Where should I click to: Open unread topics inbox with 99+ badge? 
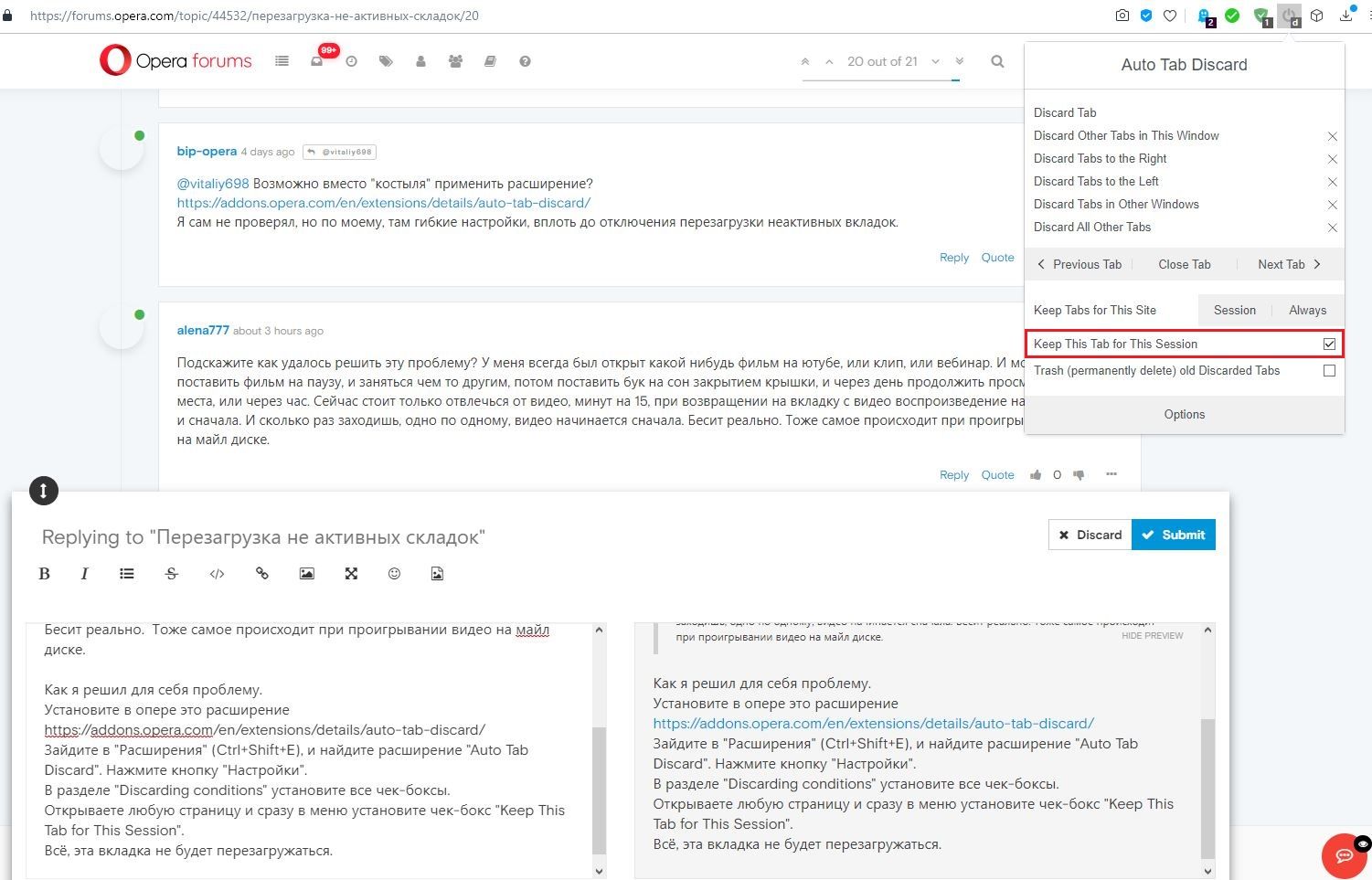coord(317,61)
